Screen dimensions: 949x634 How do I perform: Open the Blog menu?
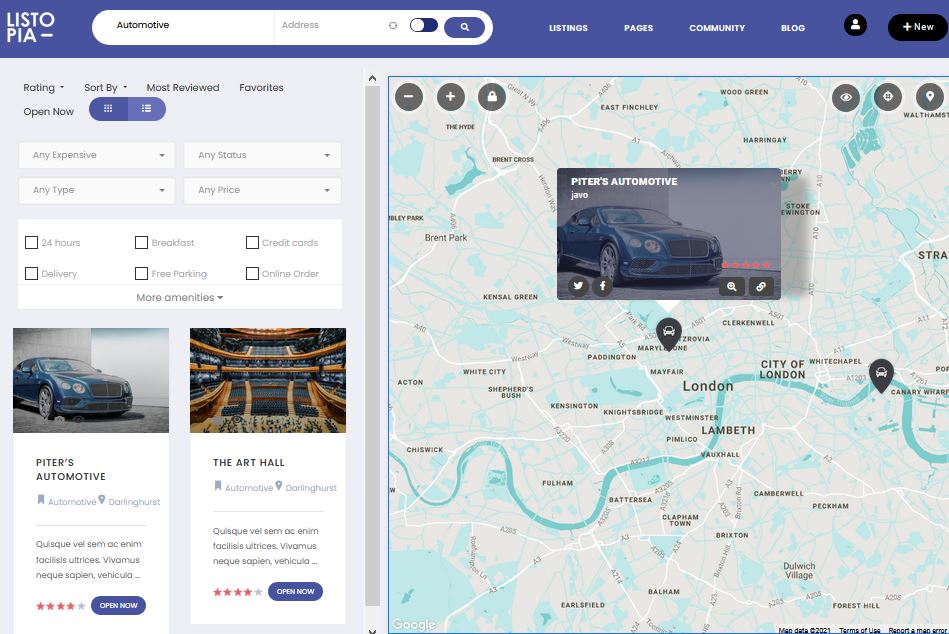(793, 28)
